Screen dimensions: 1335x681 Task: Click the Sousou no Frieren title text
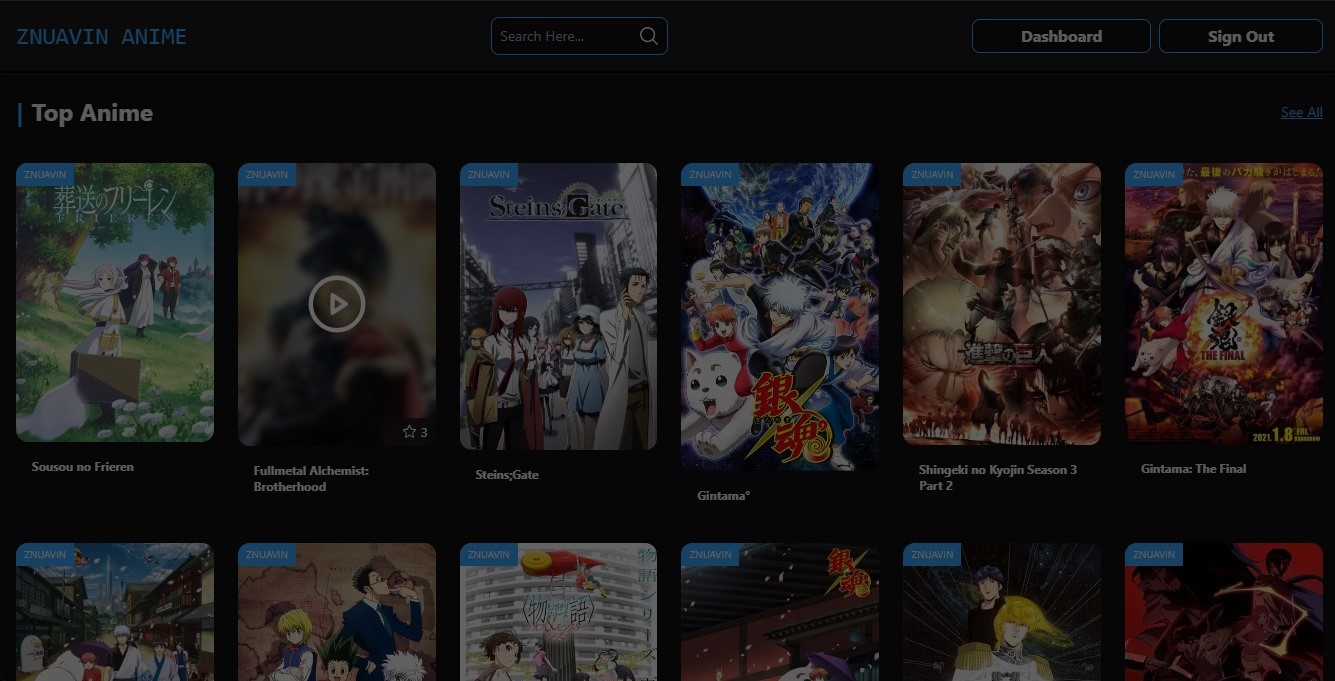point(82,467)
